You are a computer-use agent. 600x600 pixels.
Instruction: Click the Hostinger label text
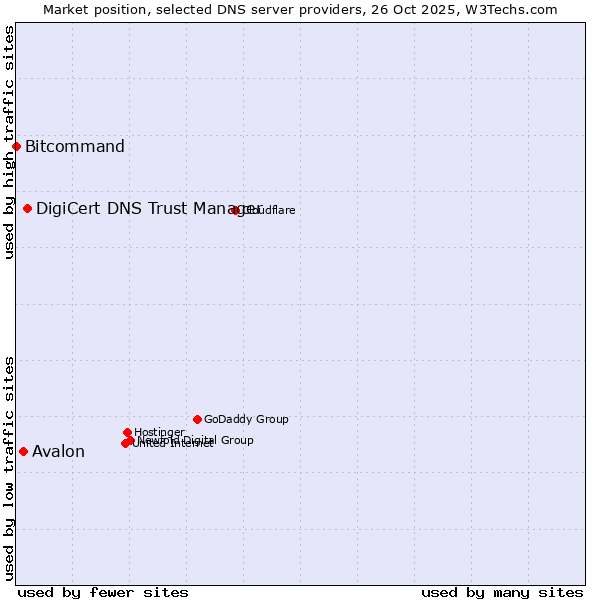click(x=159, y=432)
